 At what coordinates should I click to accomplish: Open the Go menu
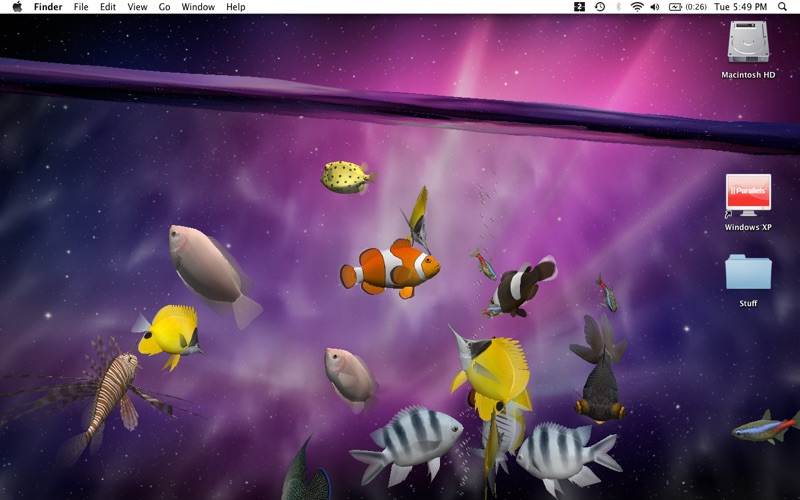click(164, 7)
